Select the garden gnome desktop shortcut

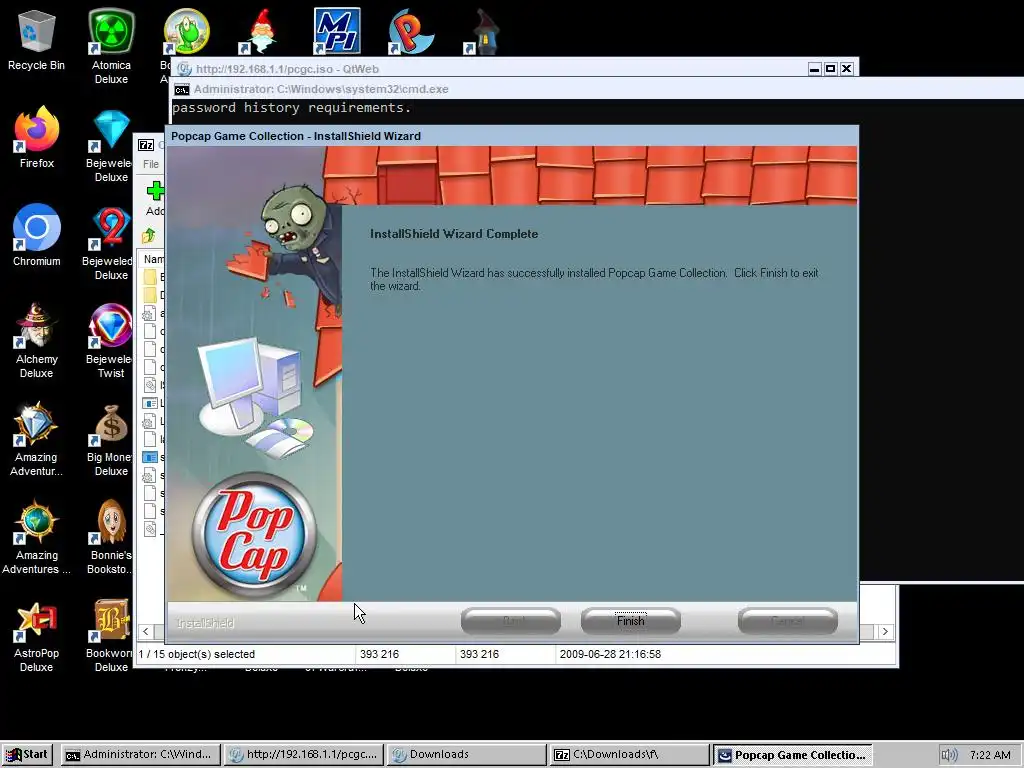261,31
